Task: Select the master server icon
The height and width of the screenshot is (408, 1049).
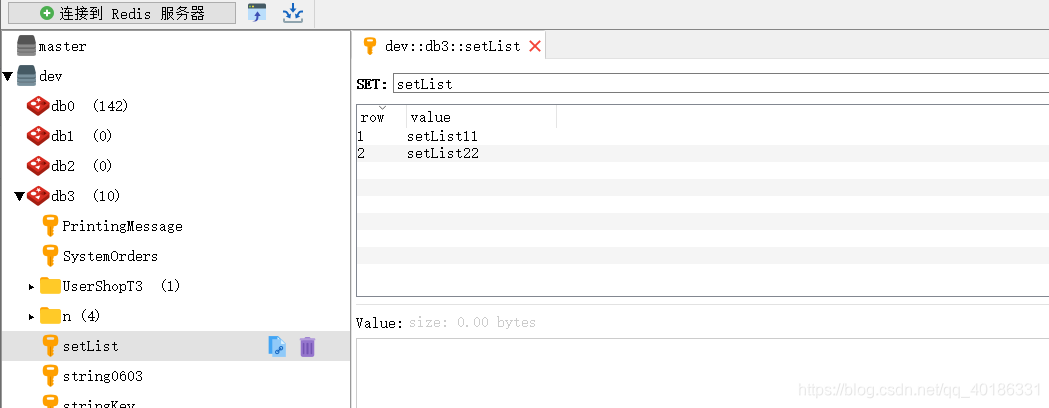Action: click(27, 46)
